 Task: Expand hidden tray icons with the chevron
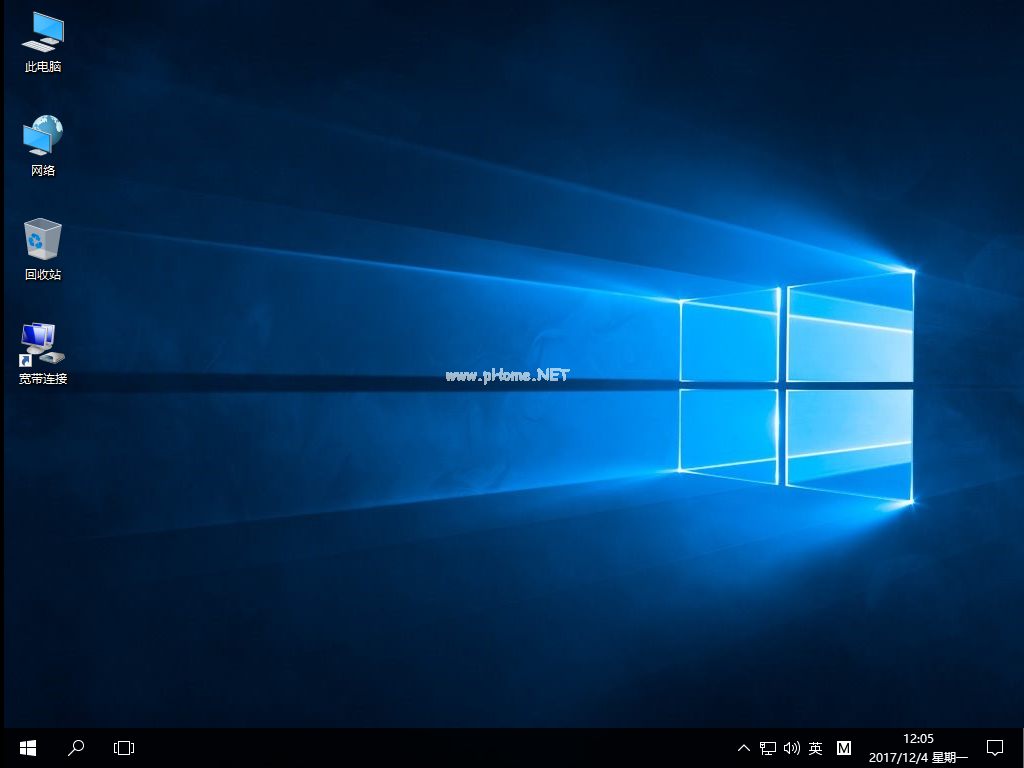pos(743,748)
